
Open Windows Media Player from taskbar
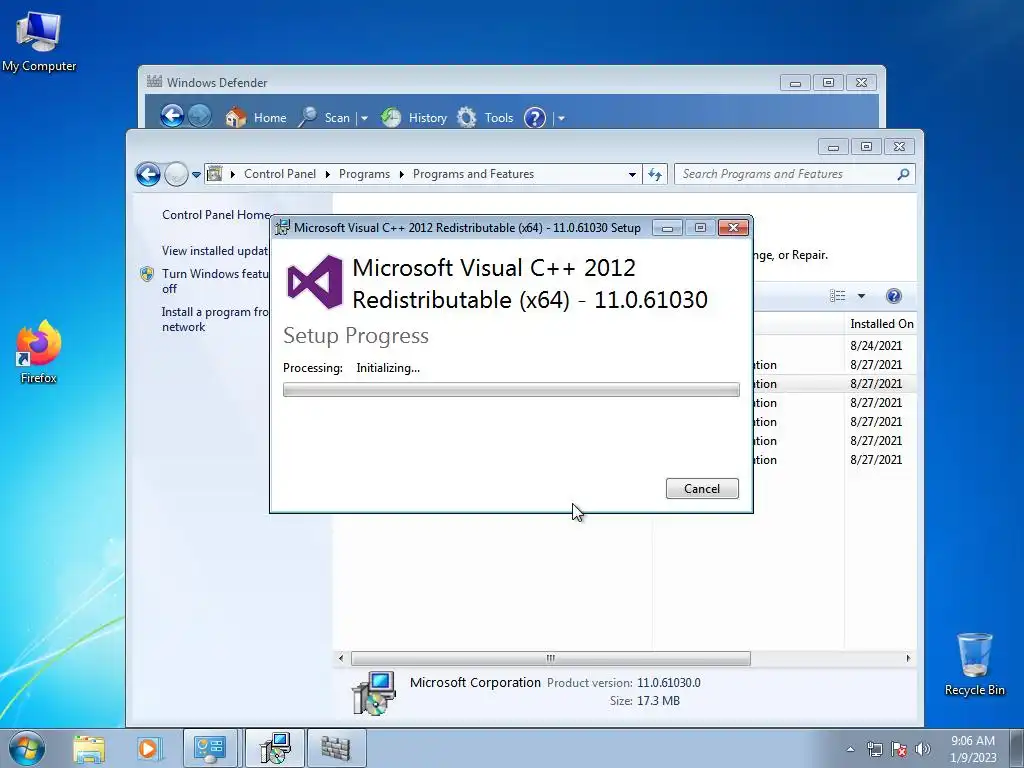(x=148, y=749)
